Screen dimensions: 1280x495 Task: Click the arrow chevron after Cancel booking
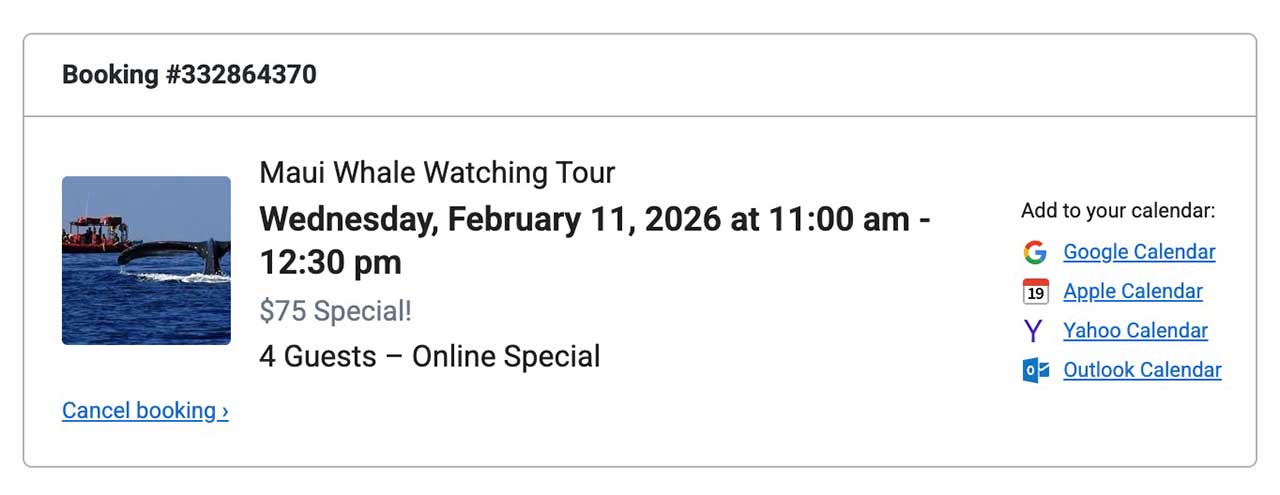225,411
